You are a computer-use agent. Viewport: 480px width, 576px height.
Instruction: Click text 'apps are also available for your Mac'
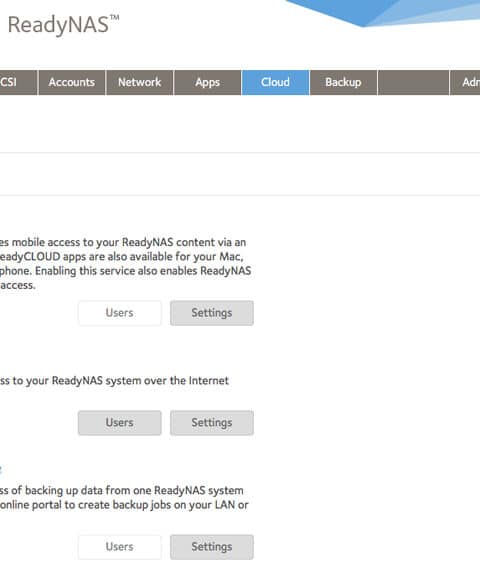click(153, 257)
